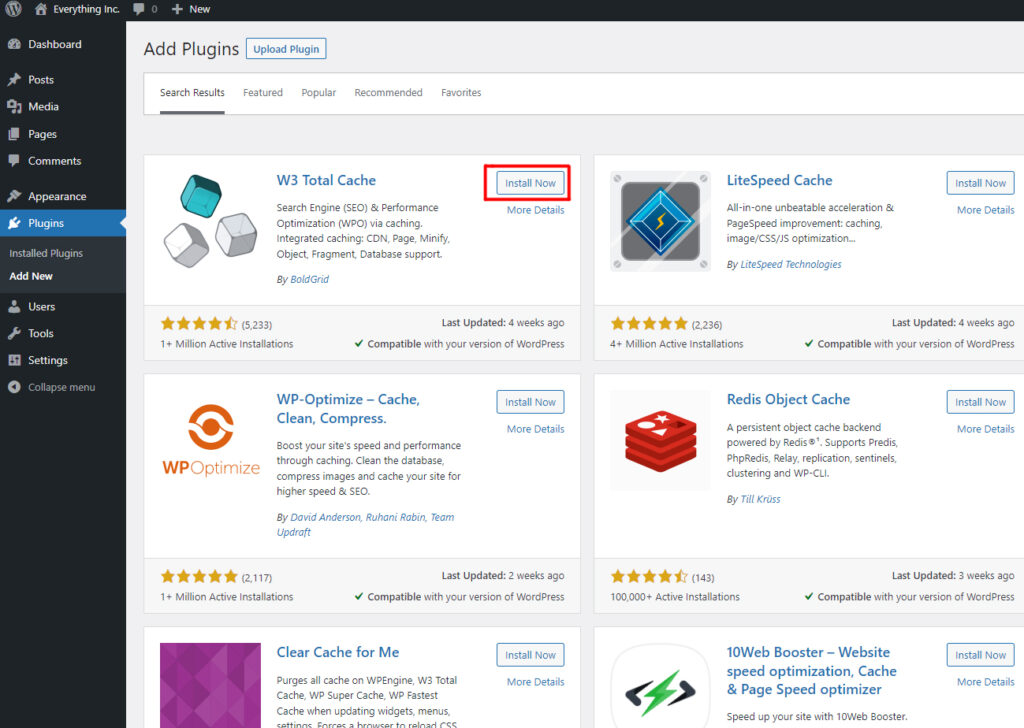Open More Details for LiteSpeed Cache
This screenshot has height=728, width=1024.
coord(985,210)
